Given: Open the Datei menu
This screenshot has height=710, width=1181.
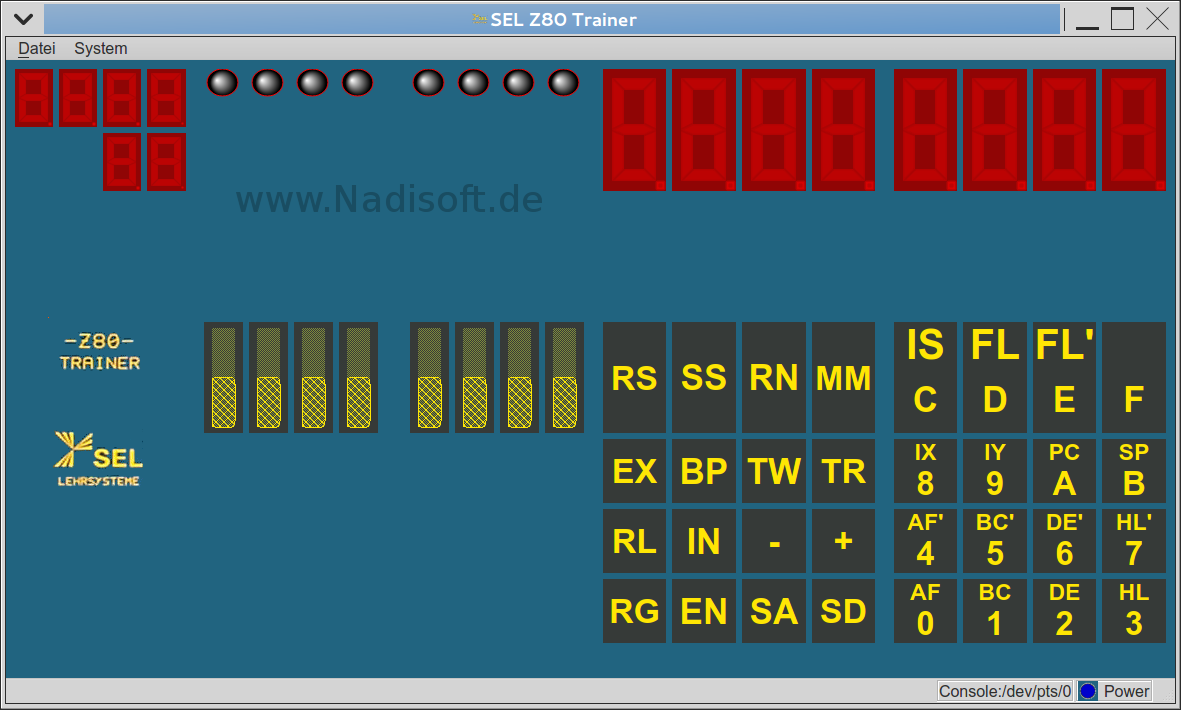Looking at the screenshot, I should [x=36, y=48].
